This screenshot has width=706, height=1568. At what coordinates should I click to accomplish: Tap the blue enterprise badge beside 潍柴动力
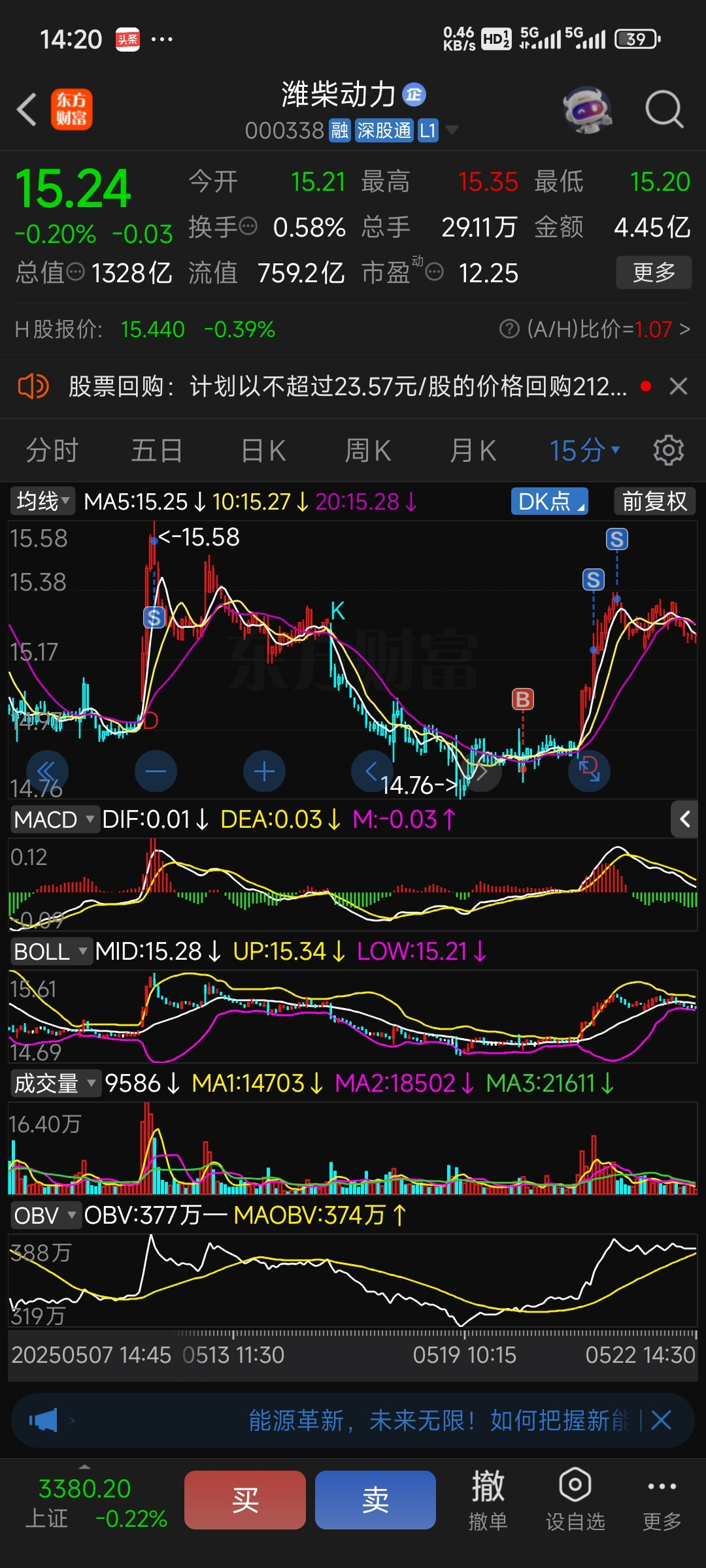tap(414, 95)
